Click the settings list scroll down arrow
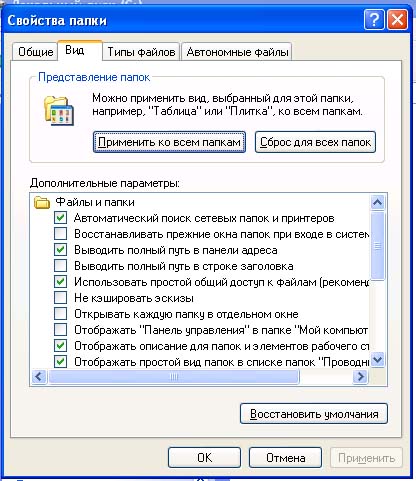 [x=378, y=360]
